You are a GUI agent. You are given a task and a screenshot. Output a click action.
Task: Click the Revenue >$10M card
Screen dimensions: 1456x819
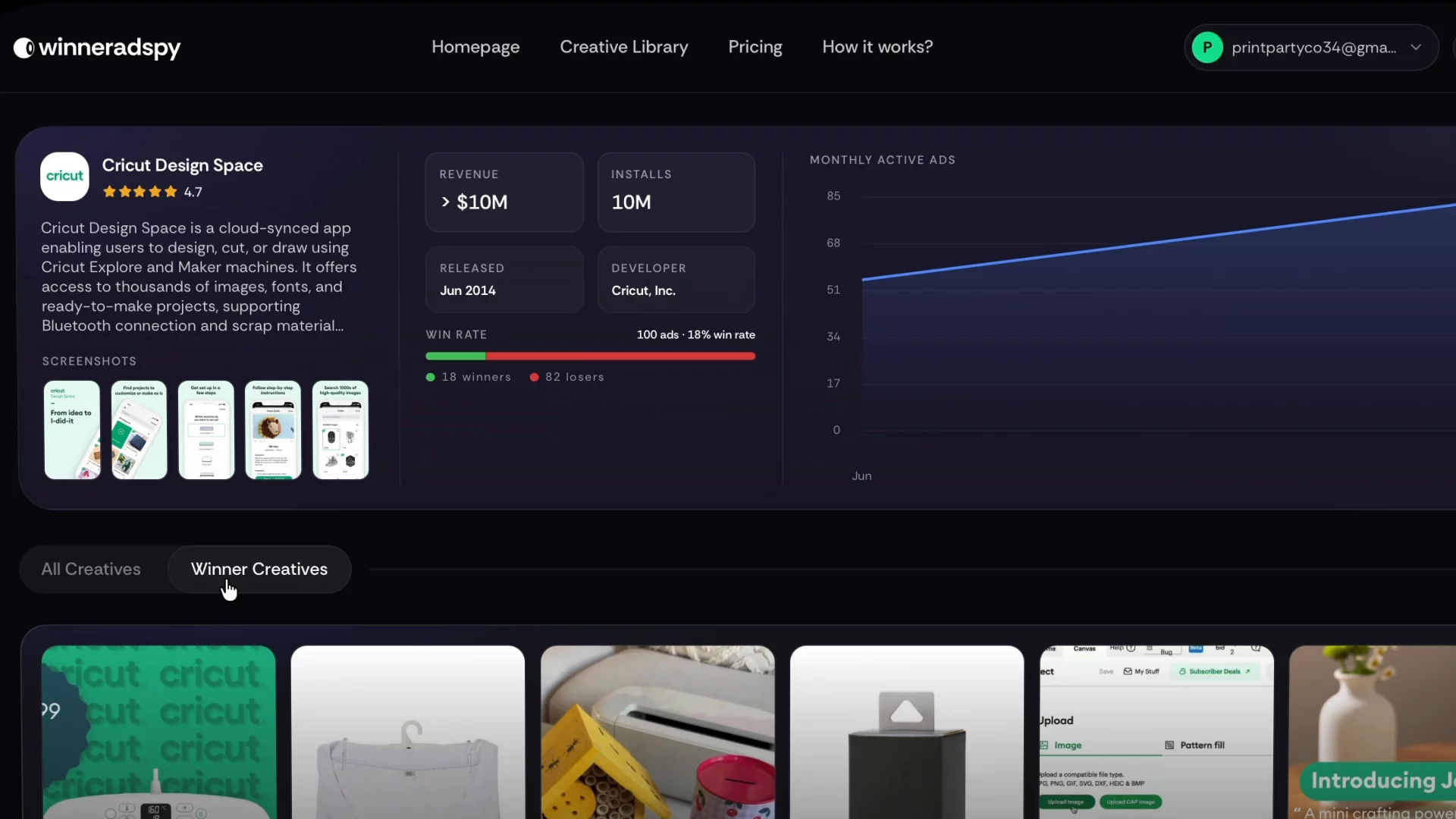504,192
